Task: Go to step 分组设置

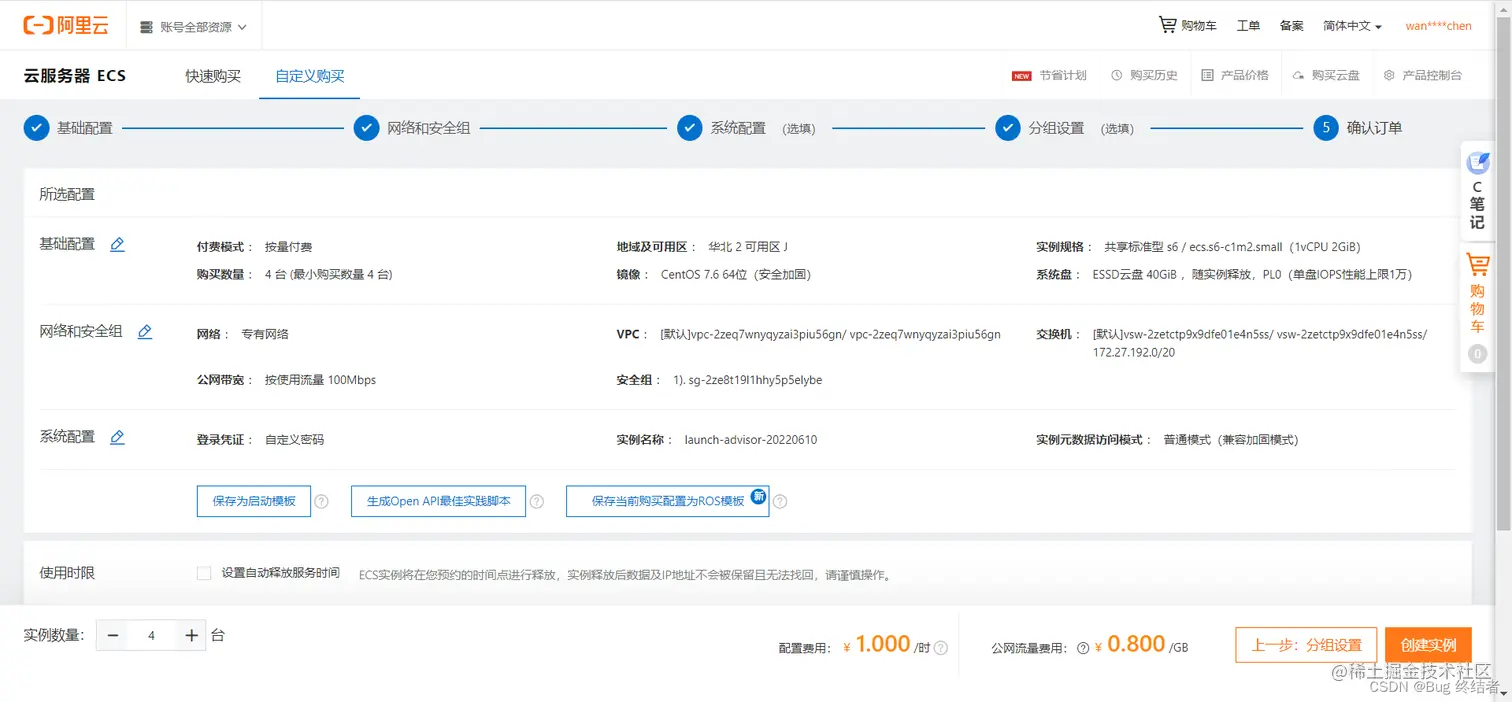Action: click(1065, 128)
